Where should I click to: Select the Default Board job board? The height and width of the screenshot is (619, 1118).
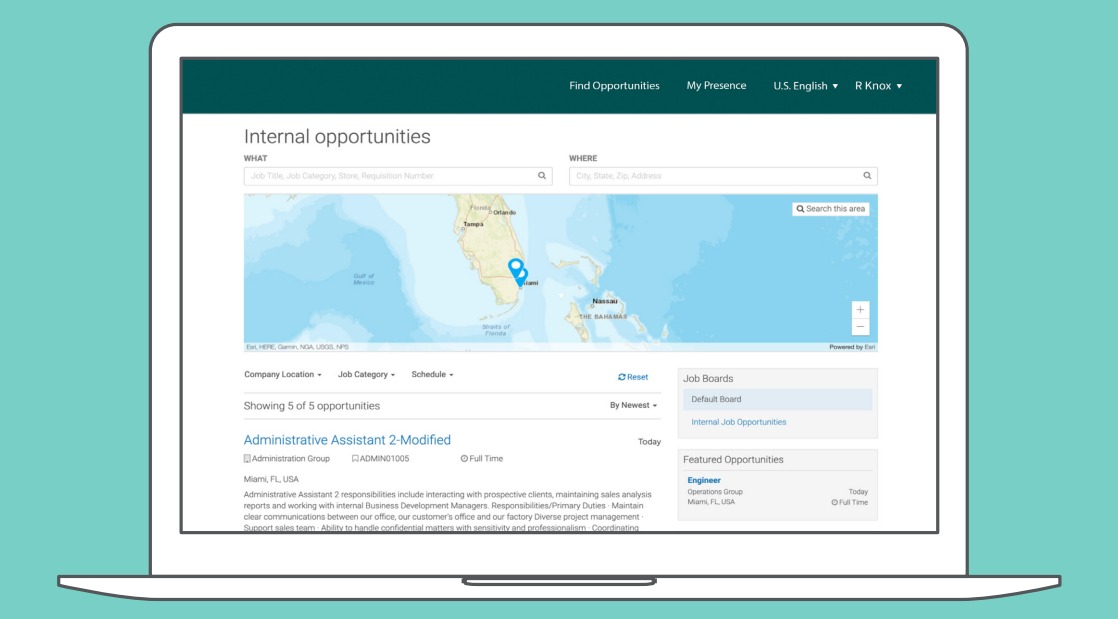[716, 399]
